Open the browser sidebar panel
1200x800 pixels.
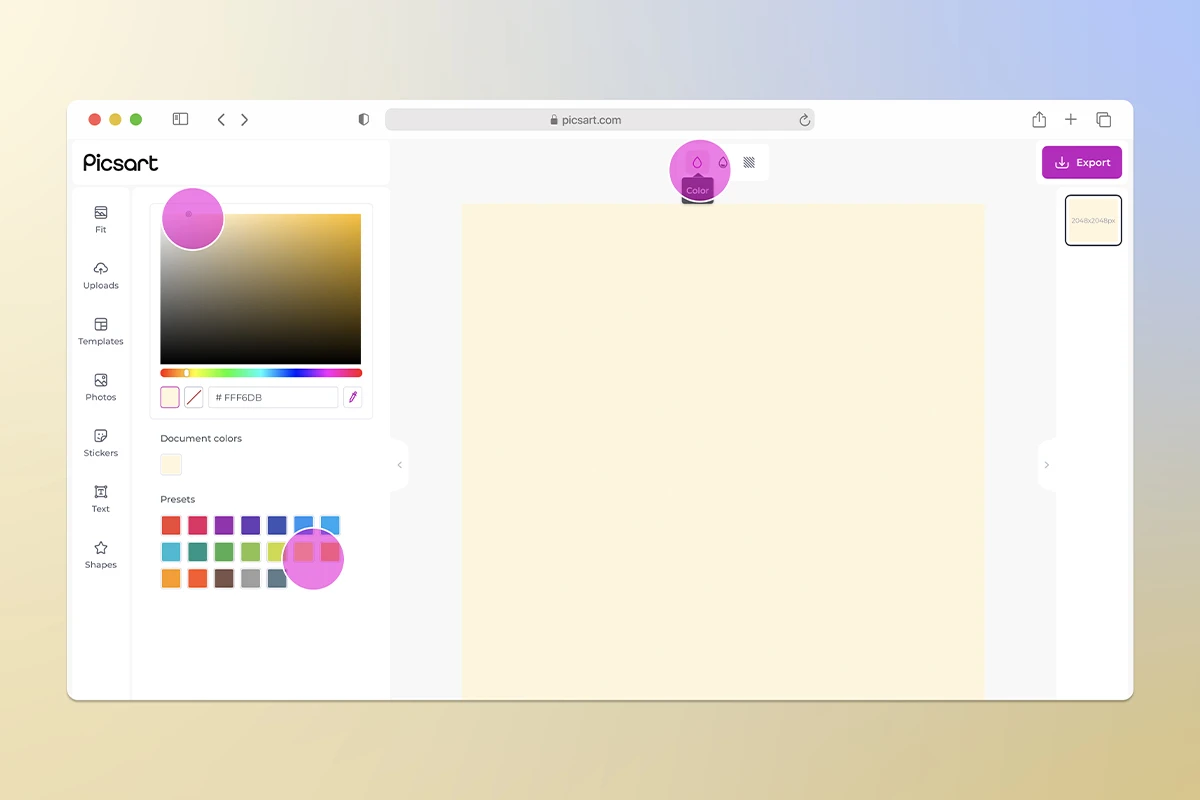(x=180, y=119)
